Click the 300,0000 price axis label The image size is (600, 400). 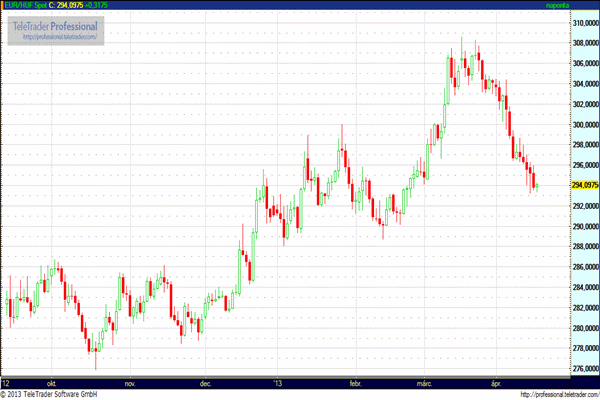pos(584,124)
